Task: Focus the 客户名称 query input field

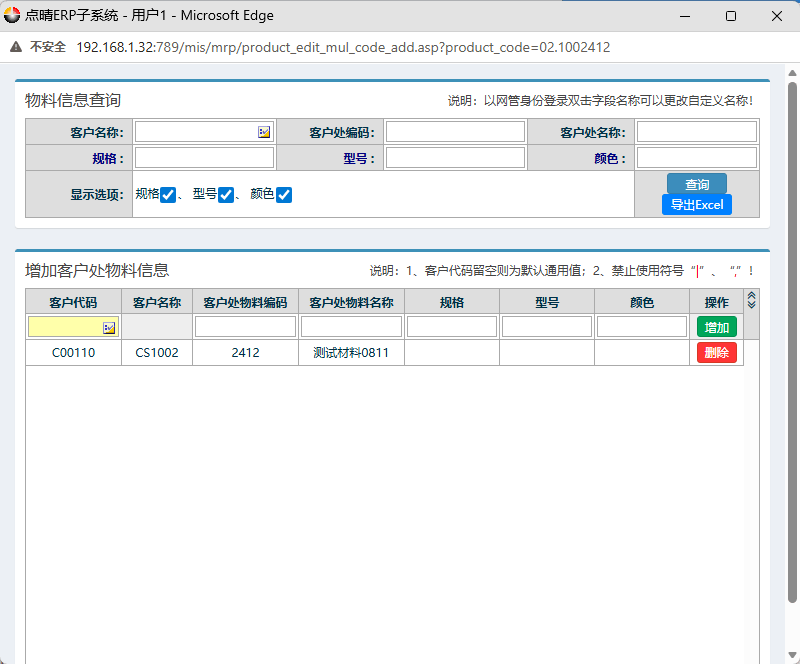Action: (x=204, y=132)
